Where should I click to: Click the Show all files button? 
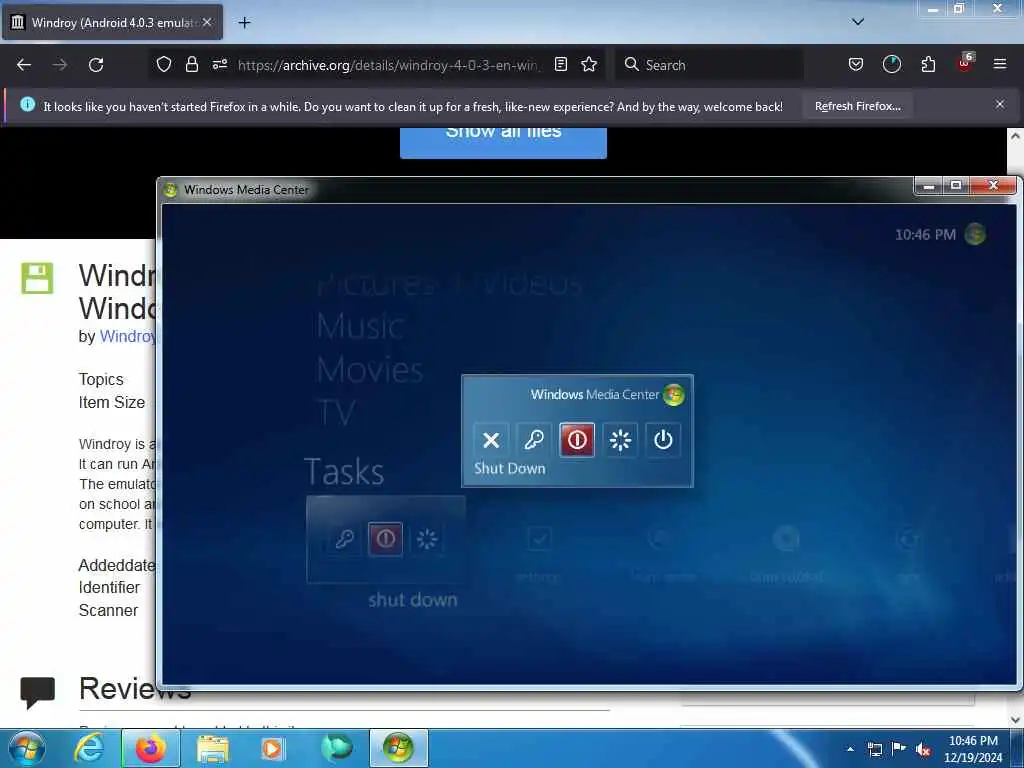pyautogui.click(x=503, y=141)
